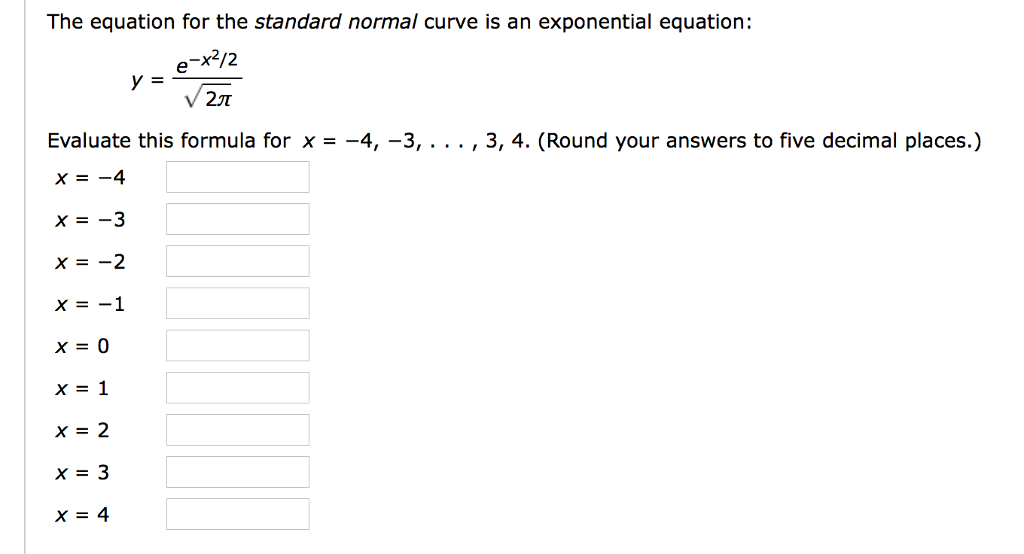Viewport: 1024px width, 554px height.
Task: Click the "y =" part of the formula
Action: 145,82
